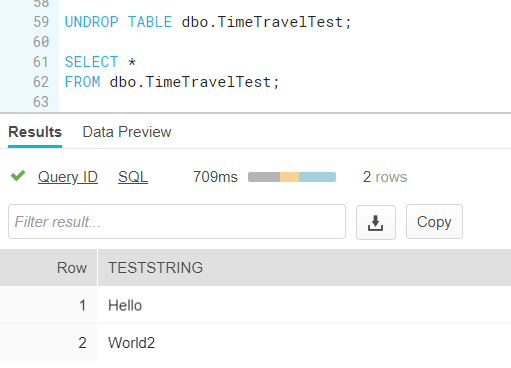Viewport: 511px width, 368px height.
Task: Click the query time breakdown bar
Action: coord(292,177)
